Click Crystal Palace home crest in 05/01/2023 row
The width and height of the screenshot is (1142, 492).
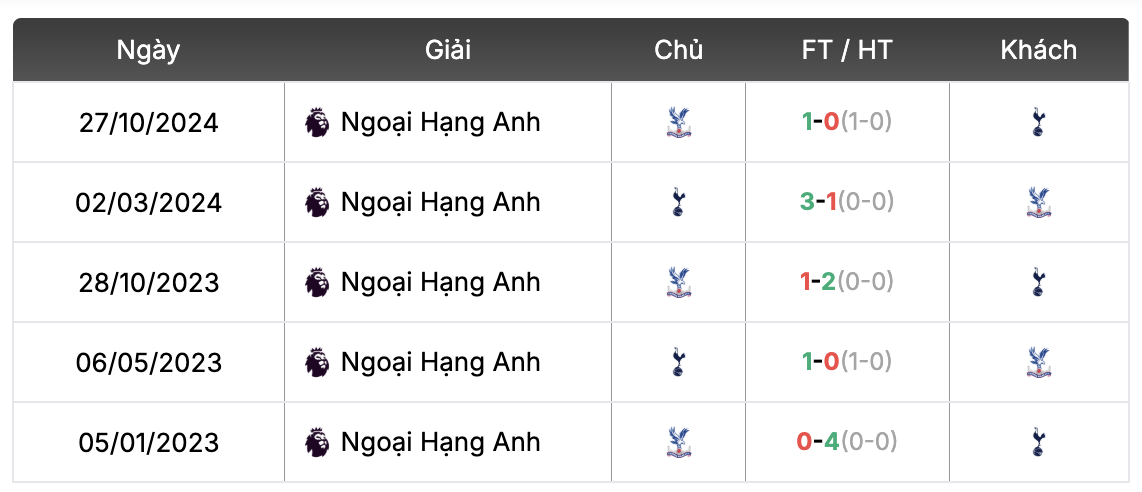coord(679,442)
